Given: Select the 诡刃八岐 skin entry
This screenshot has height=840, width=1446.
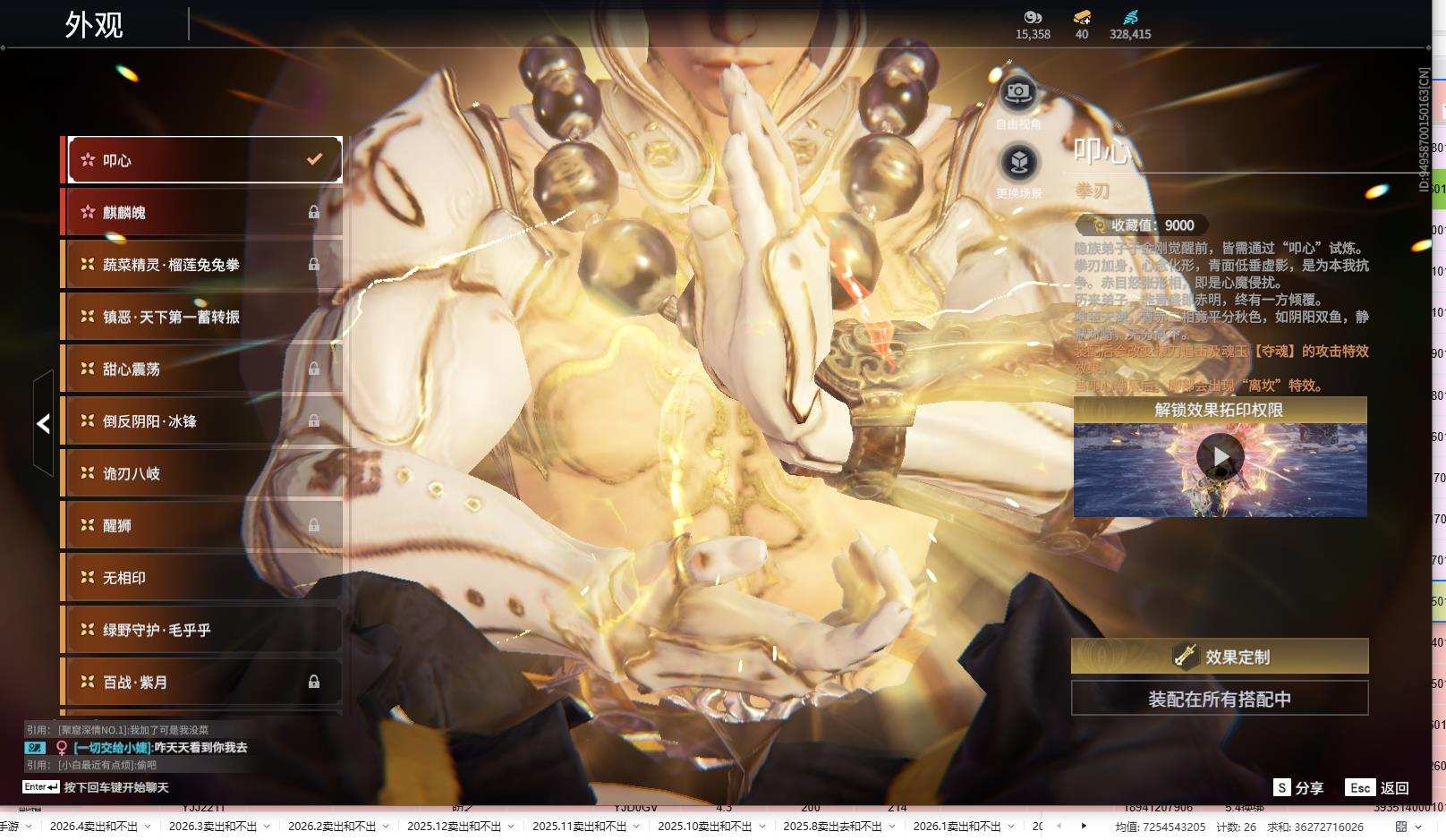Looking at the screenshot, I should click(203, 473).
